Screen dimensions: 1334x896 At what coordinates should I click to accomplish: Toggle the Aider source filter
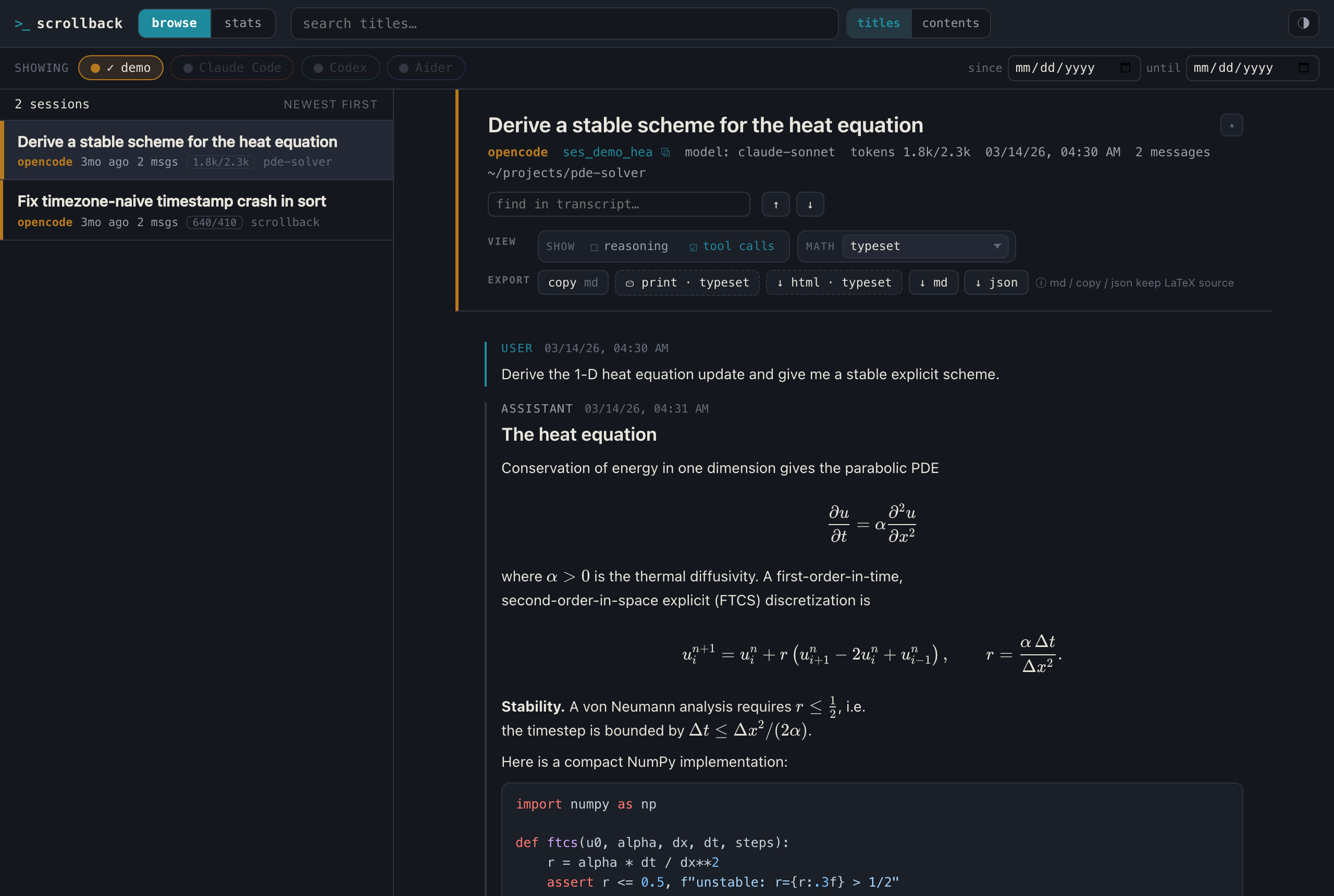pyautogui.click(x=426, y=68)
